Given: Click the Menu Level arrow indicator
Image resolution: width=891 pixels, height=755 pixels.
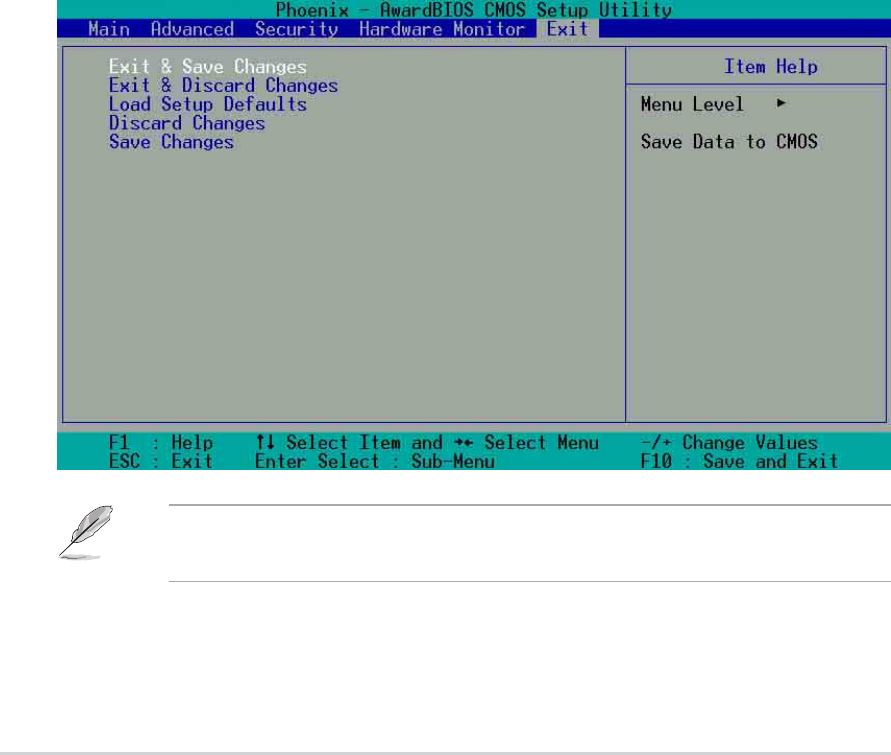Looking at the screenshot, I should click(780, 104).
